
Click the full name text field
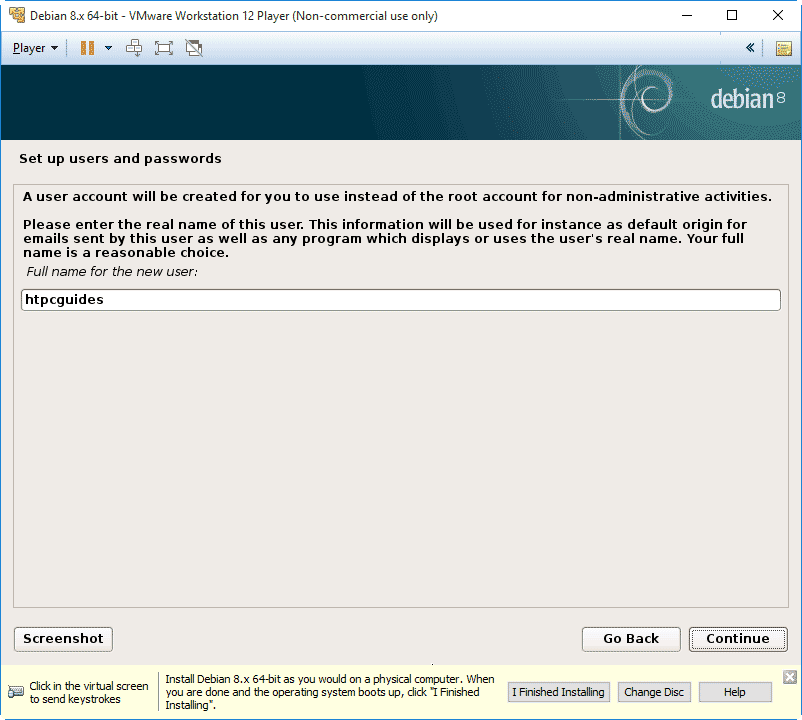[400, 300]
